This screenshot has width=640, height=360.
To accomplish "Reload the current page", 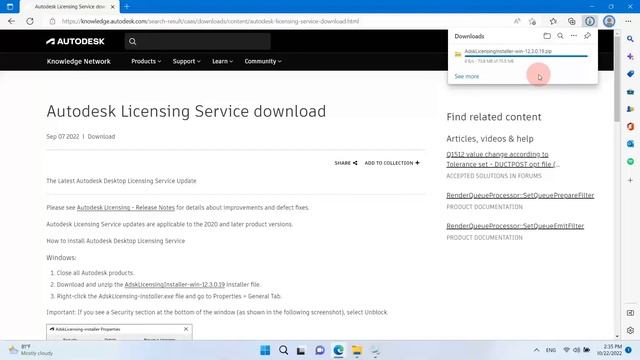I will pyautogui.click(x=30, y=21).
